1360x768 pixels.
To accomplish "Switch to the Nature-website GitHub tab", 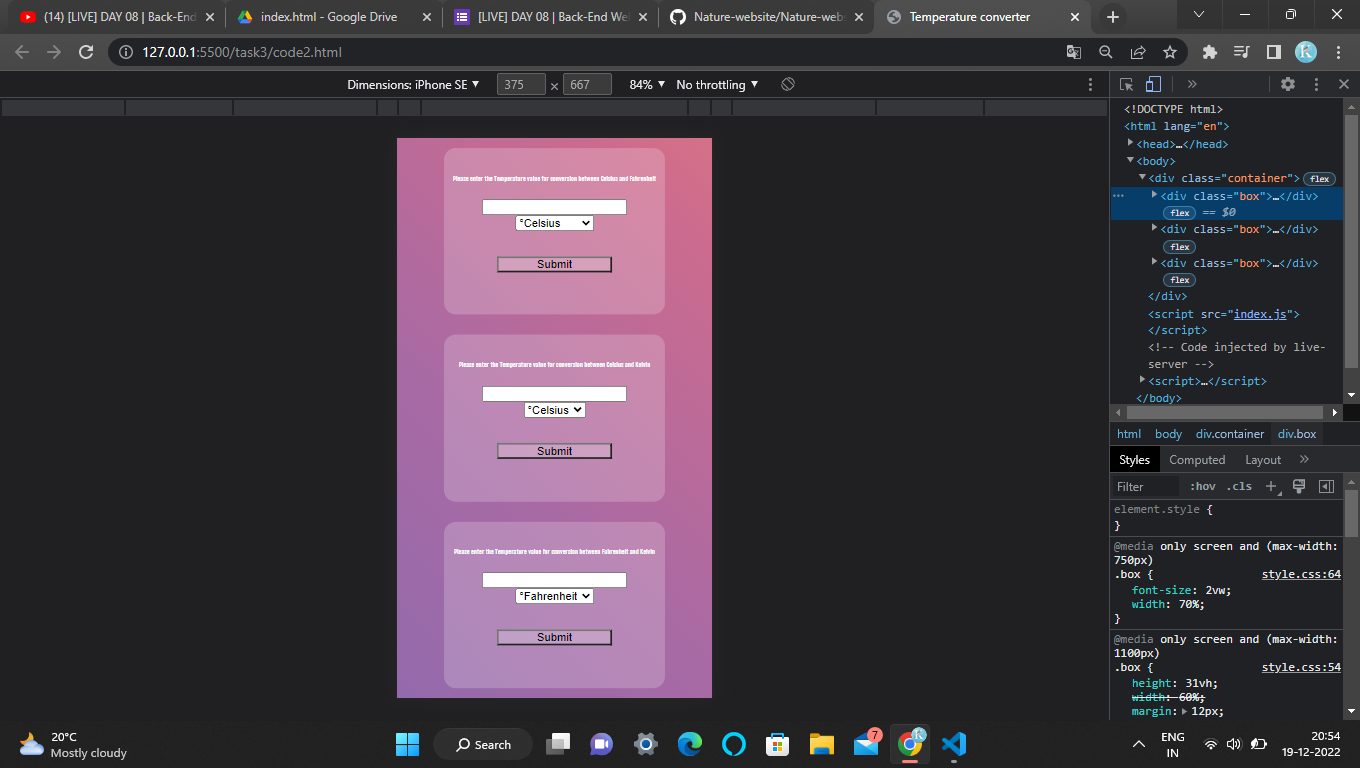I will (765, 17).
